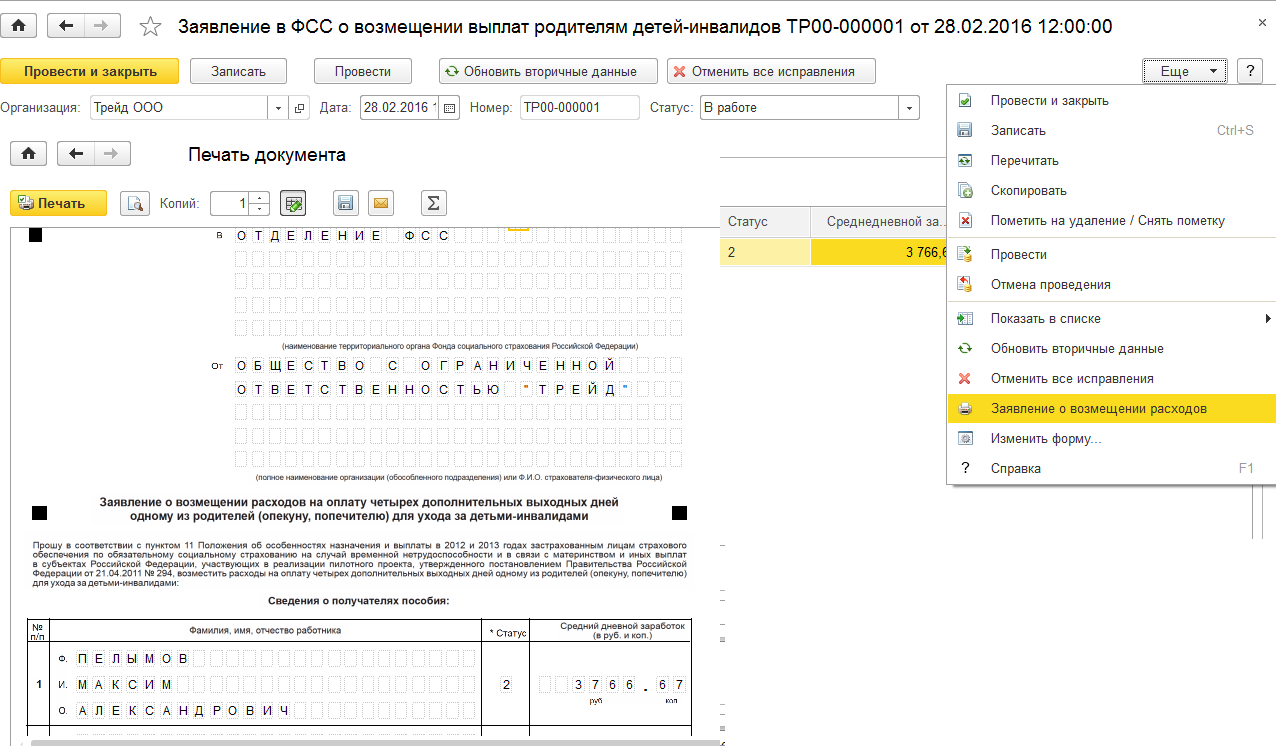Select highlighted cell 3 766,6 in table
This screenshot has width=1276, height=746.
point(879,252)
